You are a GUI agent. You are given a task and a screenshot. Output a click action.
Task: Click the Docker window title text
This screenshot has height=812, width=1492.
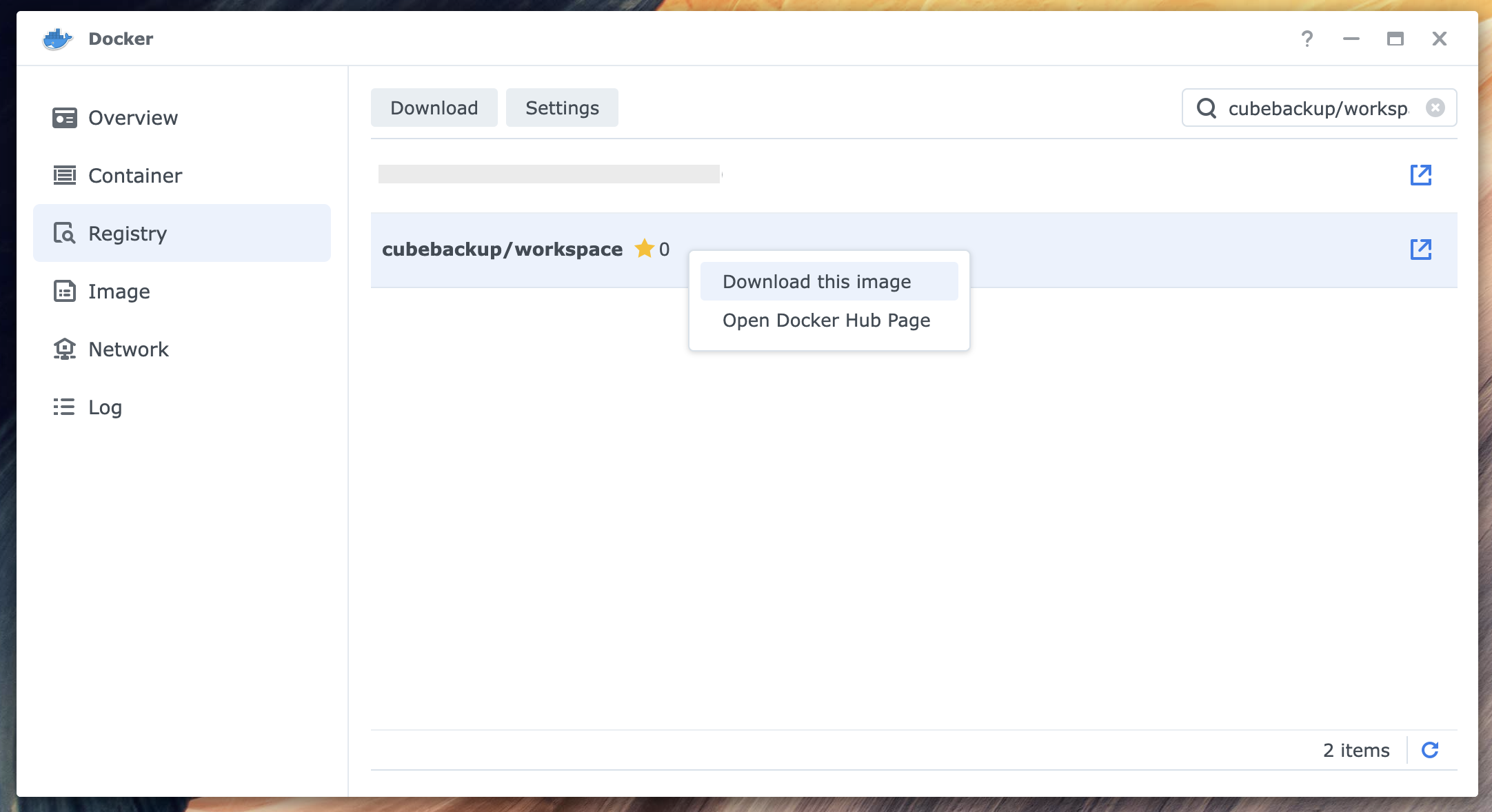[121, 39]
